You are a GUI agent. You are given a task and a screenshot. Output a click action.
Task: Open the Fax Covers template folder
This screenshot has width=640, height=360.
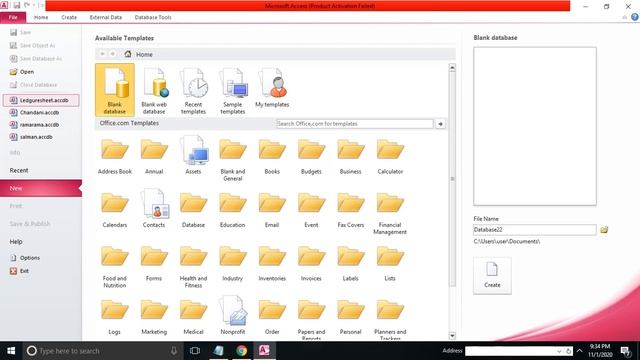(351, 210)
